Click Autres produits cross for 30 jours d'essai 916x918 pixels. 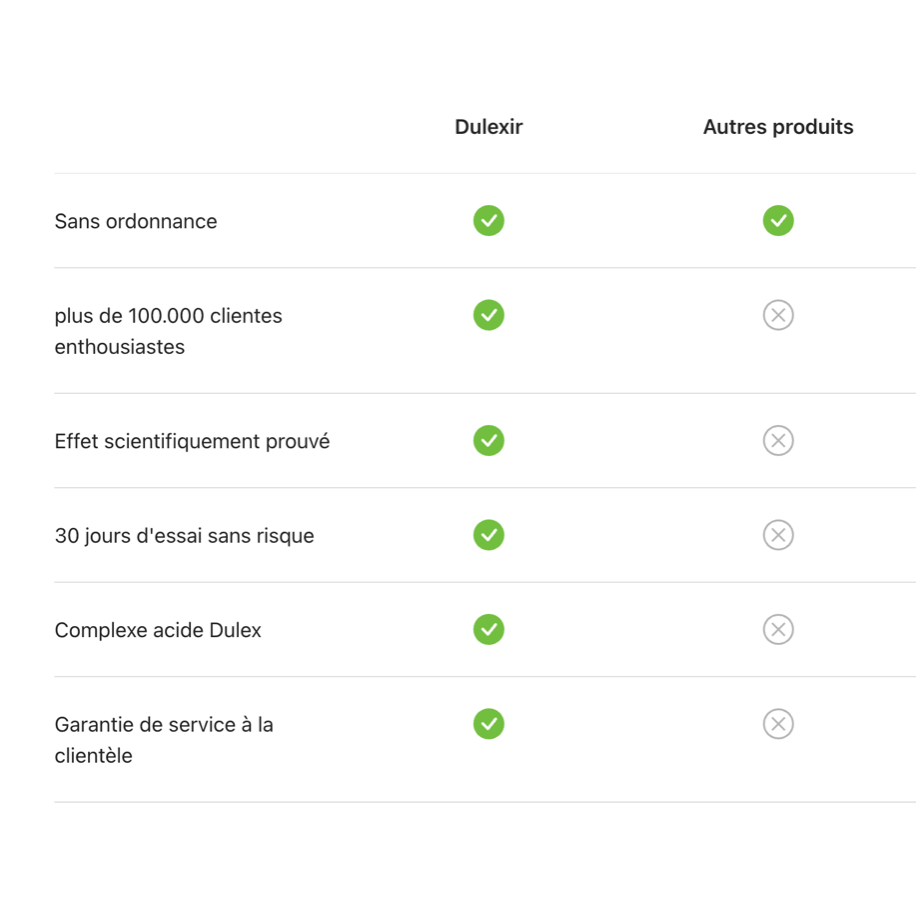[x=778, y=535]
